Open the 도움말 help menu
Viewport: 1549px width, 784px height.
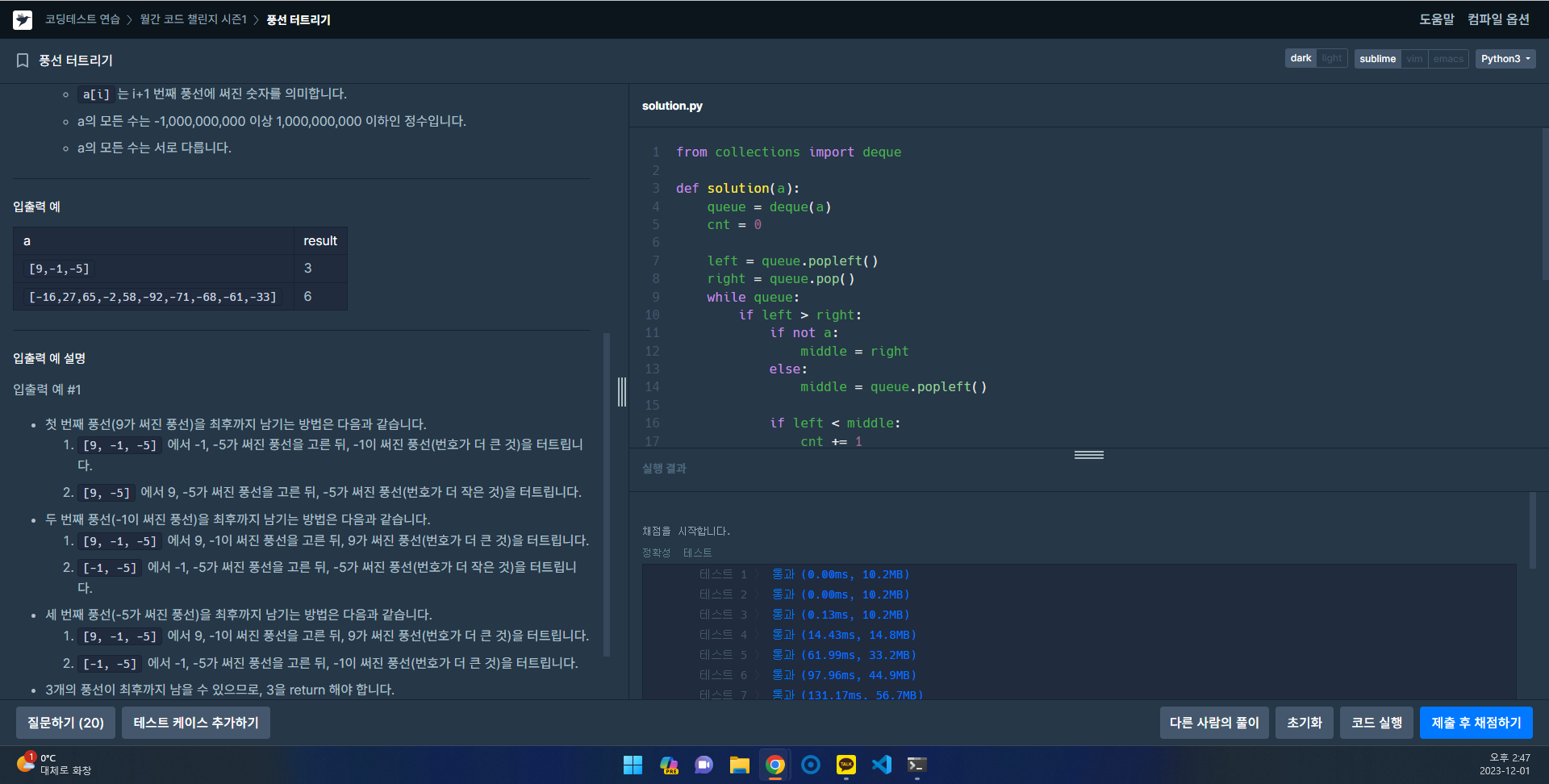pos(1437,19)
